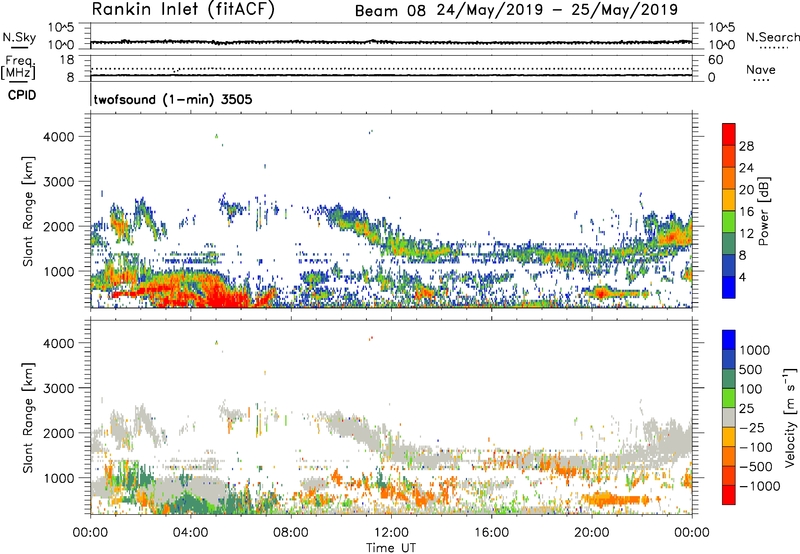Click the "2000" range tick of velocity panel
This screenshot has height=554, width=800.
[59, 433]
